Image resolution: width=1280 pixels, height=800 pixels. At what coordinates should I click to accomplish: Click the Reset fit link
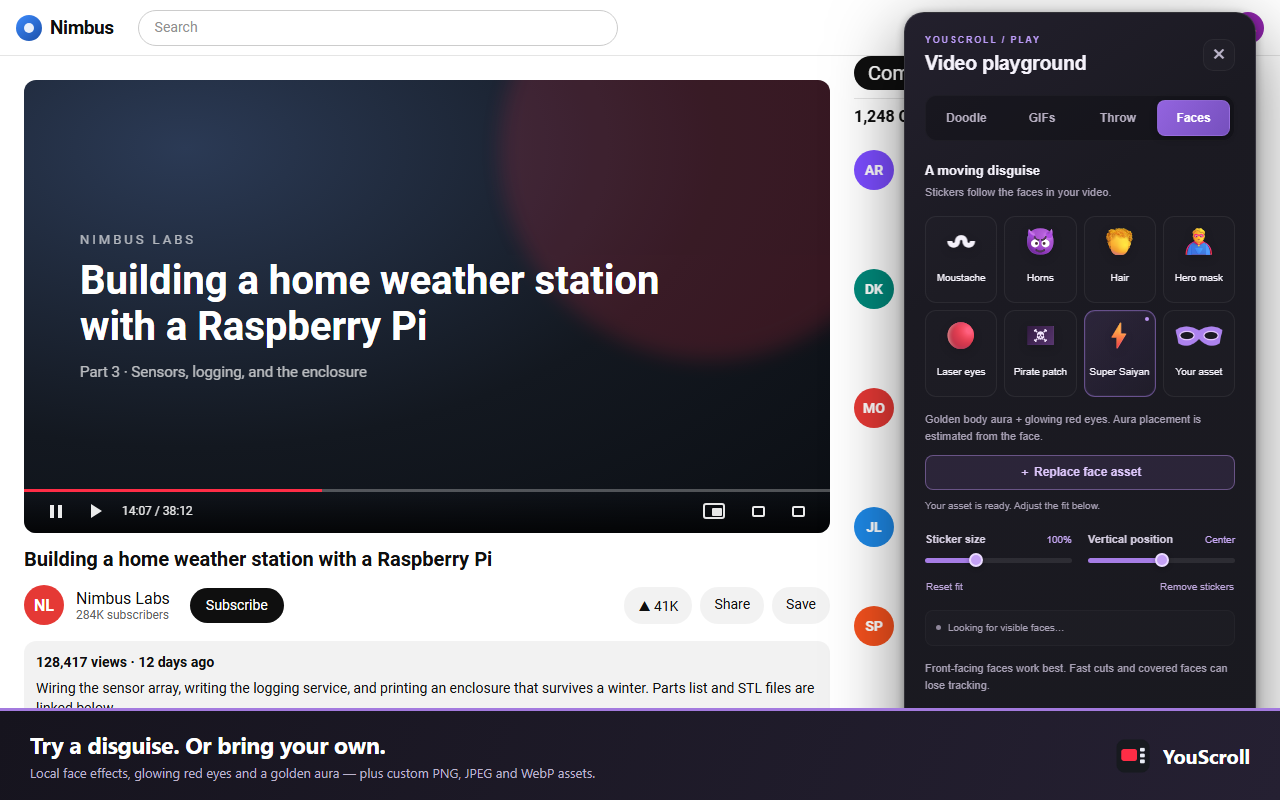point(944,587)
